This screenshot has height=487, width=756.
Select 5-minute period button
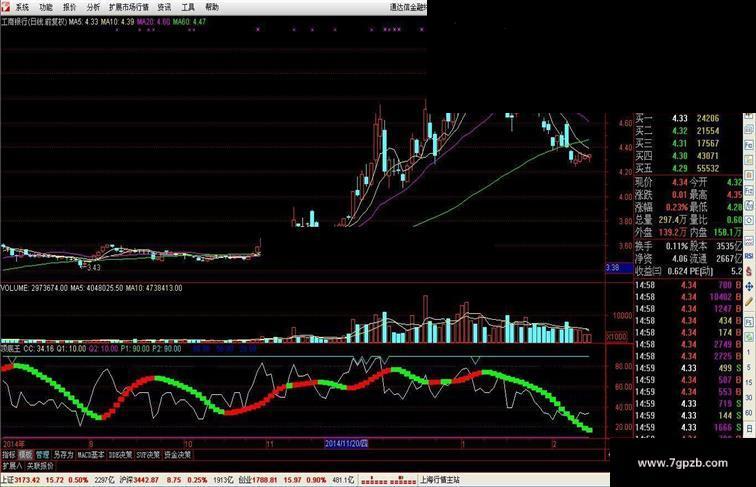[749, 367]
